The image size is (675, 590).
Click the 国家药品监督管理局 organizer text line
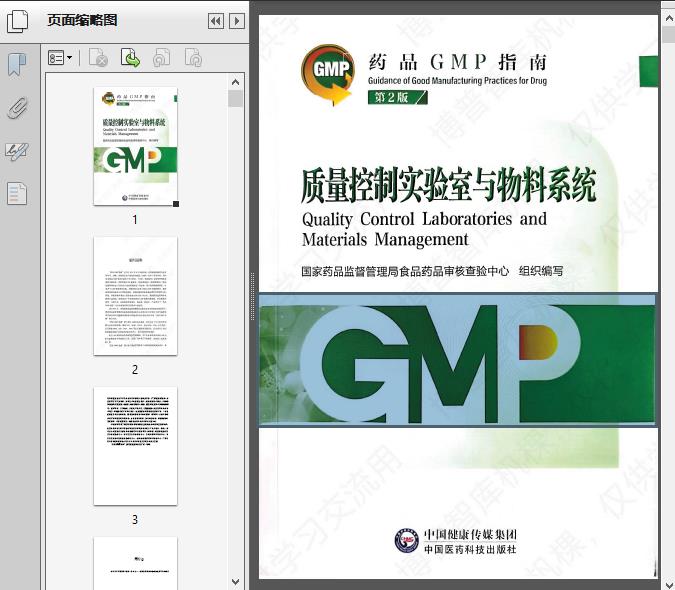[x=432, y=271]
